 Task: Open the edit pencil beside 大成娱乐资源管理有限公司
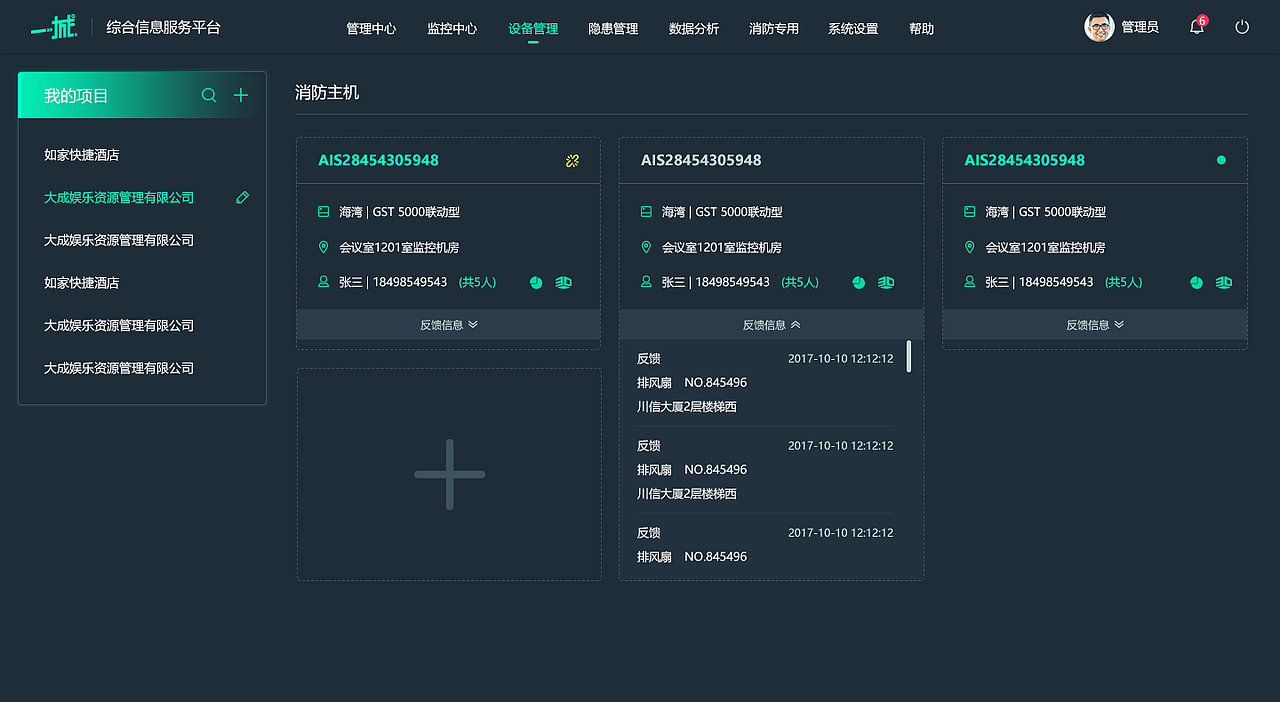[242, 197]
